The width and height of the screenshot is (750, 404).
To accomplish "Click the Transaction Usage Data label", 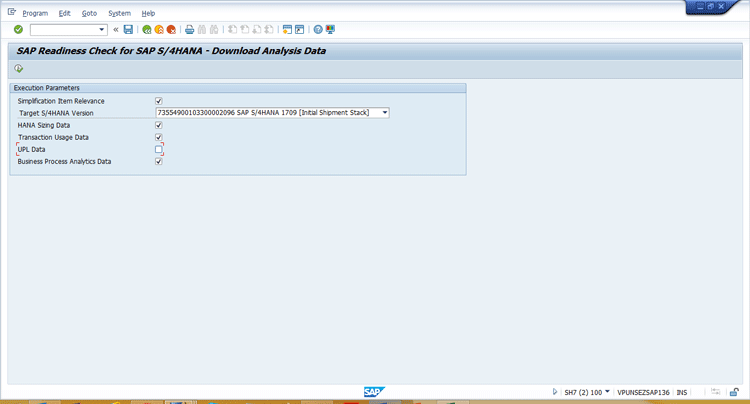I will [x=53, y=137].
